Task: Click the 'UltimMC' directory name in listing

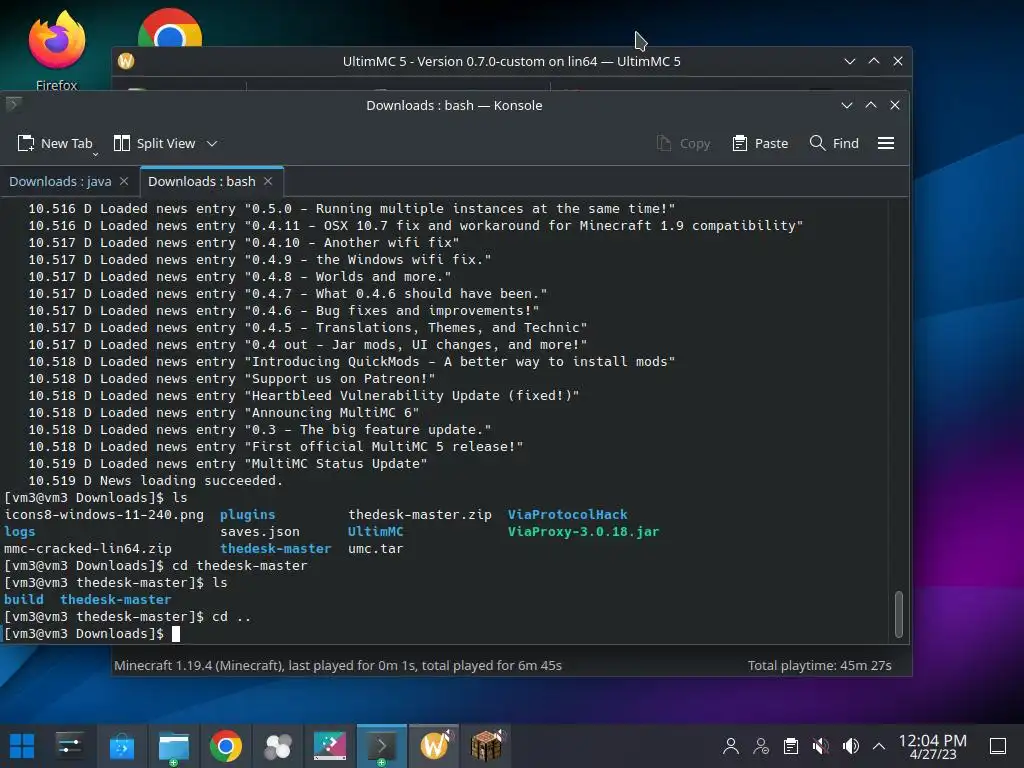Action: pos(376,532)
